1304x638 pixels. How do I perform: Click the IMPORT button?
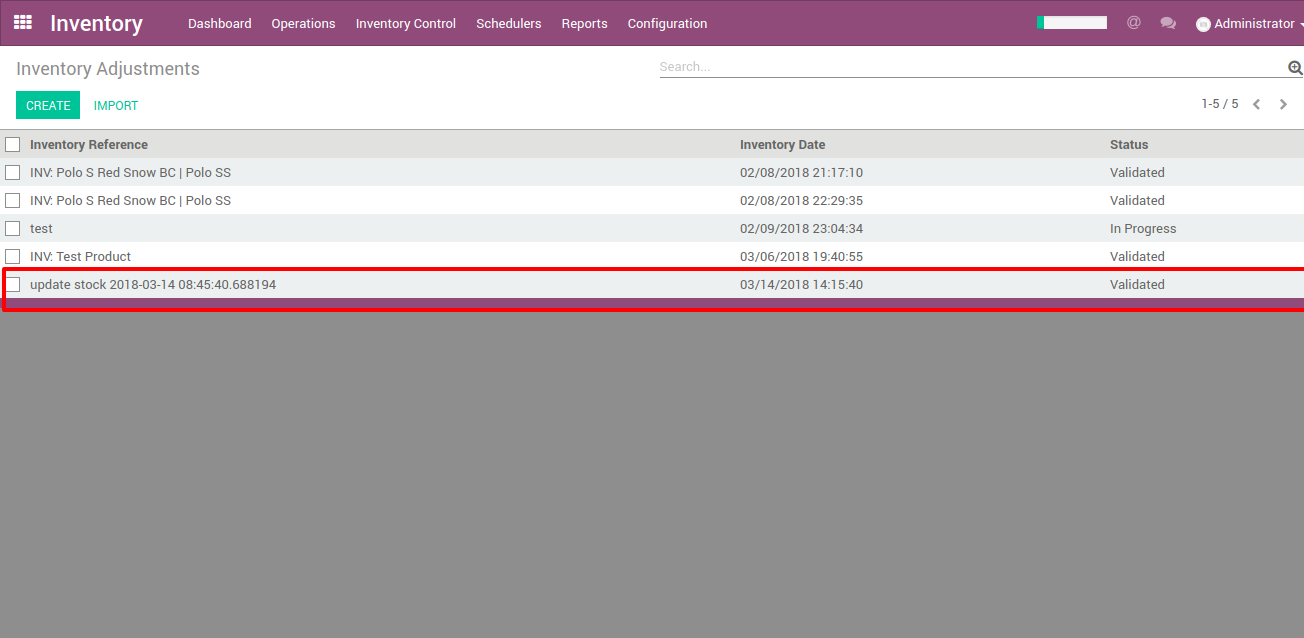tap(116, 105)
